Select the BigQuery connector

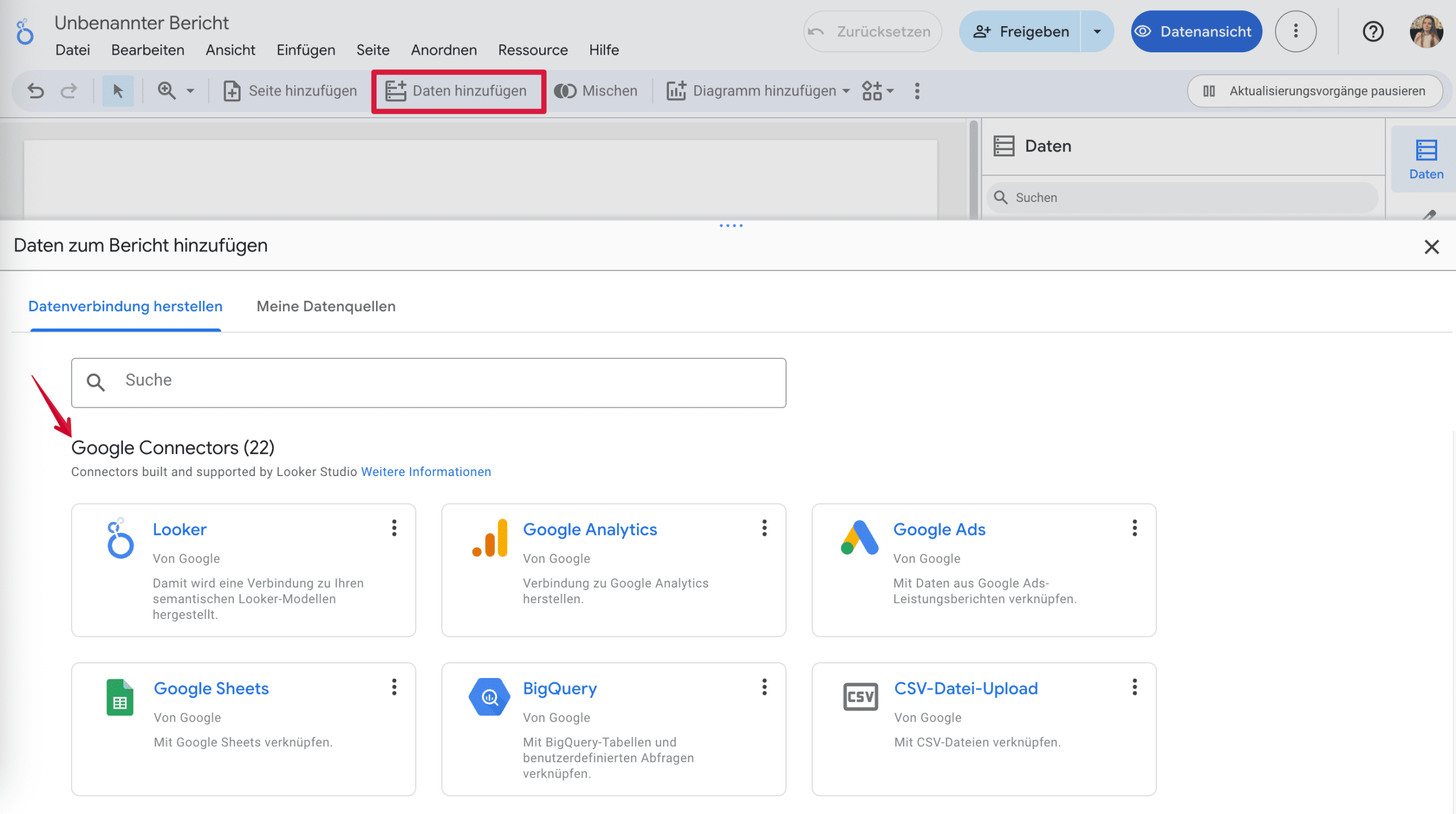560,689
